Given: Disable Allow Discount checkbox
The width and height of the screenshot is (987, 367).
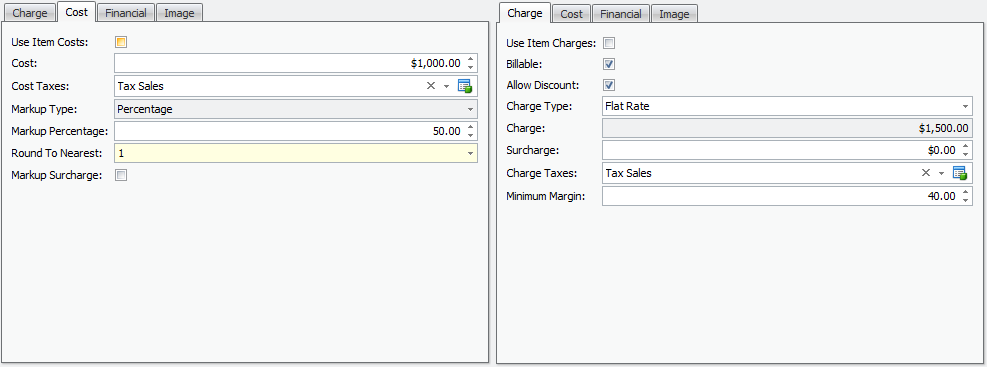Looking at the screenshot, I should click(x=609, y=85).
